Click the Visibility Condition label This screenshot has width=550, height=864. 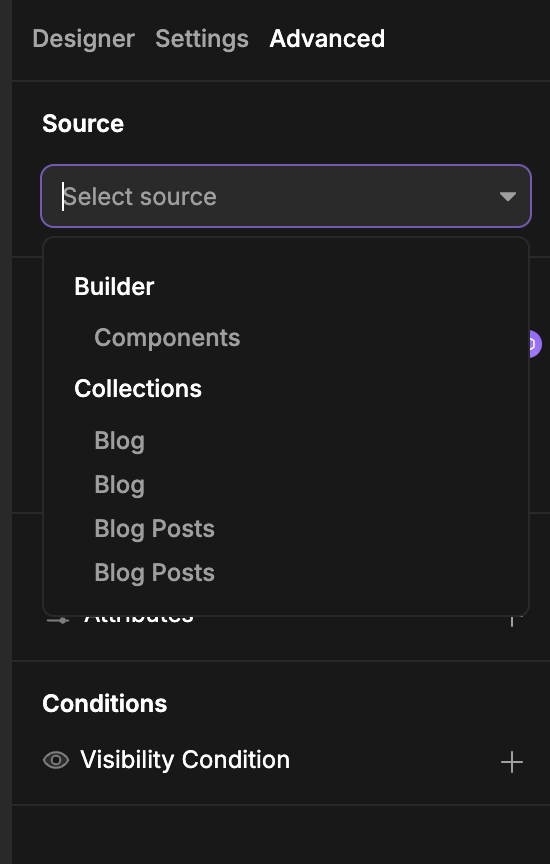tap(185, 760)
